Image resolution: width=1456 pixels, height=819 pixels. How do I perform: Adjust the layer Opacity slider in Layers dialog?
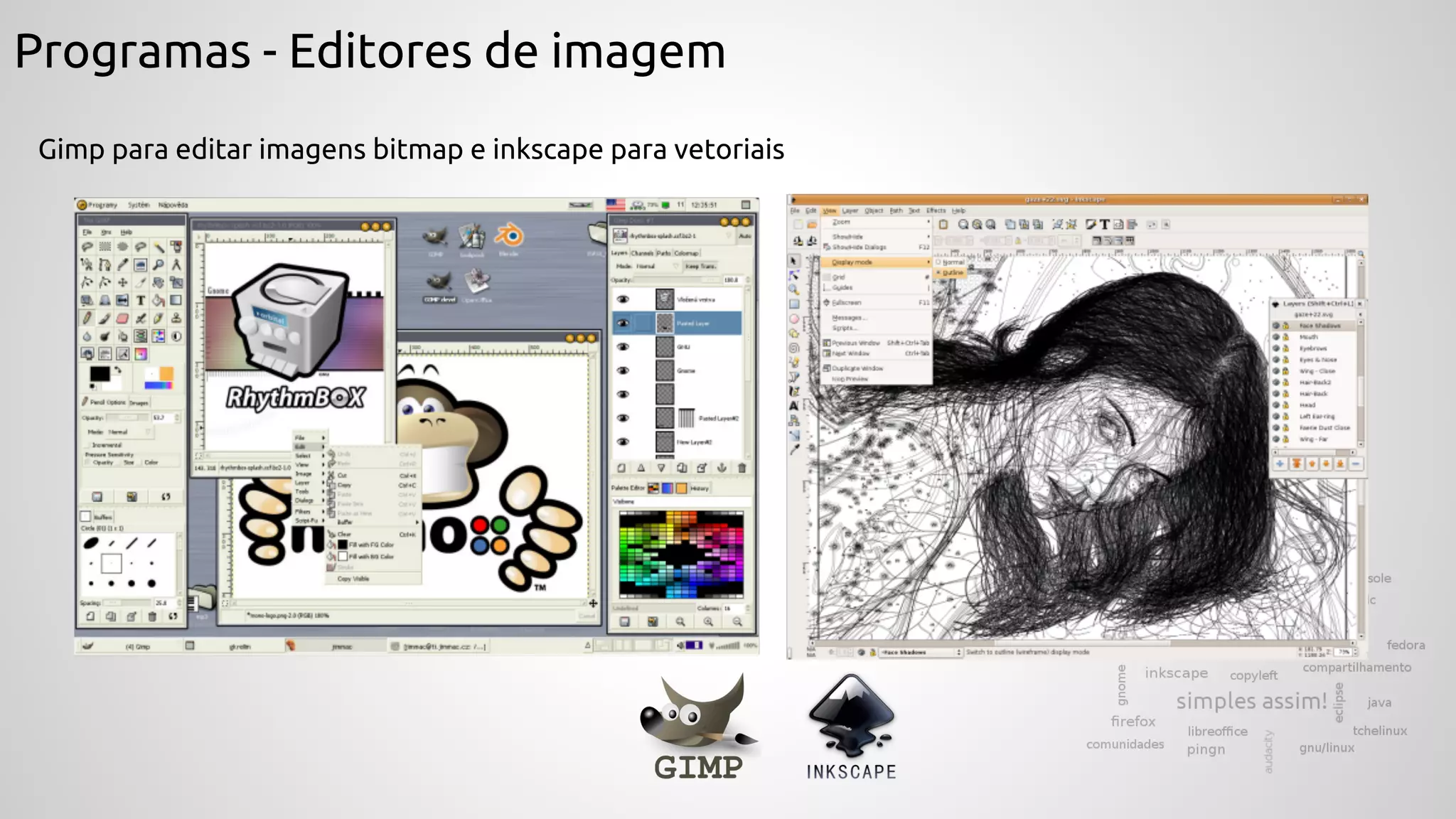(675, 280)
